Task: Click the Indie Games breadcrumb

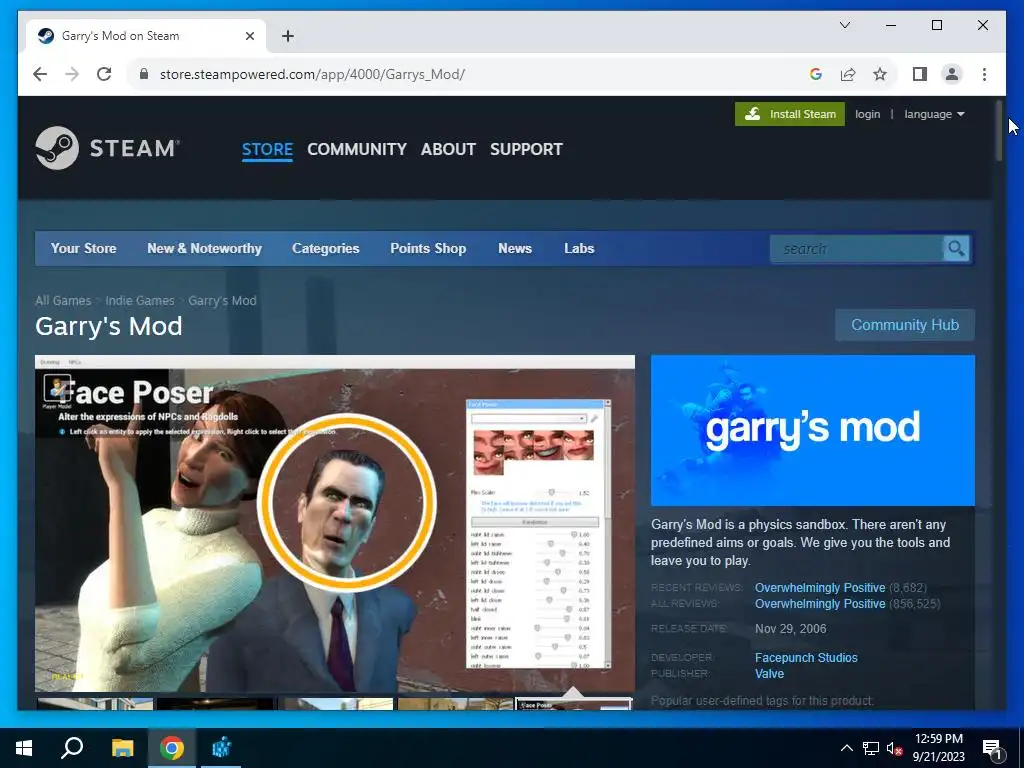Action: pos(140,300)
